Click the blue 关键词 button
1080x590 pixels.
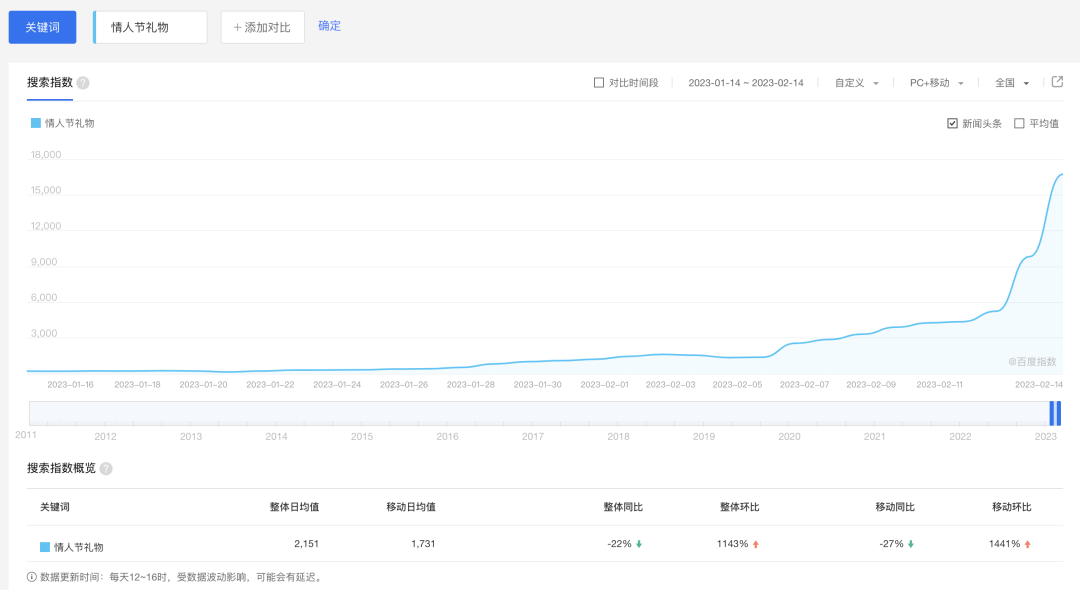coord(42,27)
